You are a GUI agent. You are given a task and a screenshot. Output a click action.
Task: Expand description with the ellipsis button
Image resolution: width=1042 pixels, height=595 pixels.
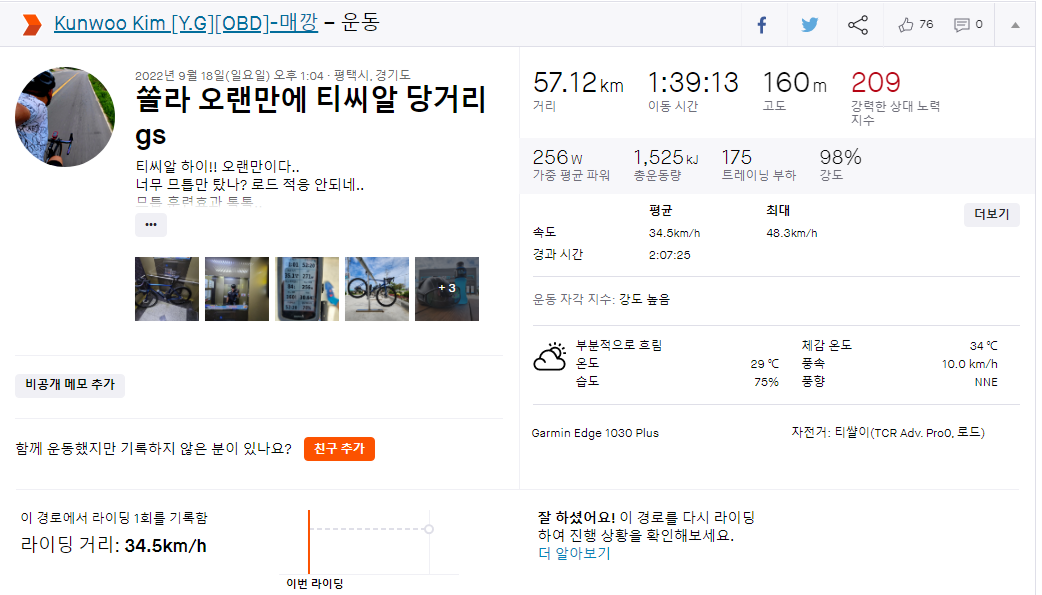151,225
